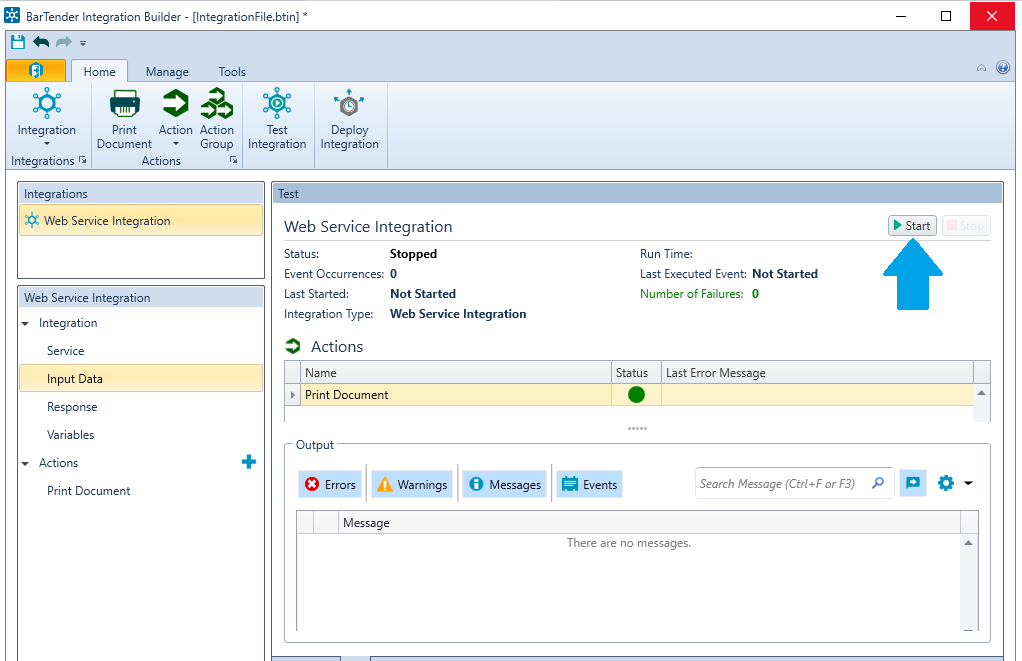Undo the last change
1022x661 pixels.
[x=41, y=42]
